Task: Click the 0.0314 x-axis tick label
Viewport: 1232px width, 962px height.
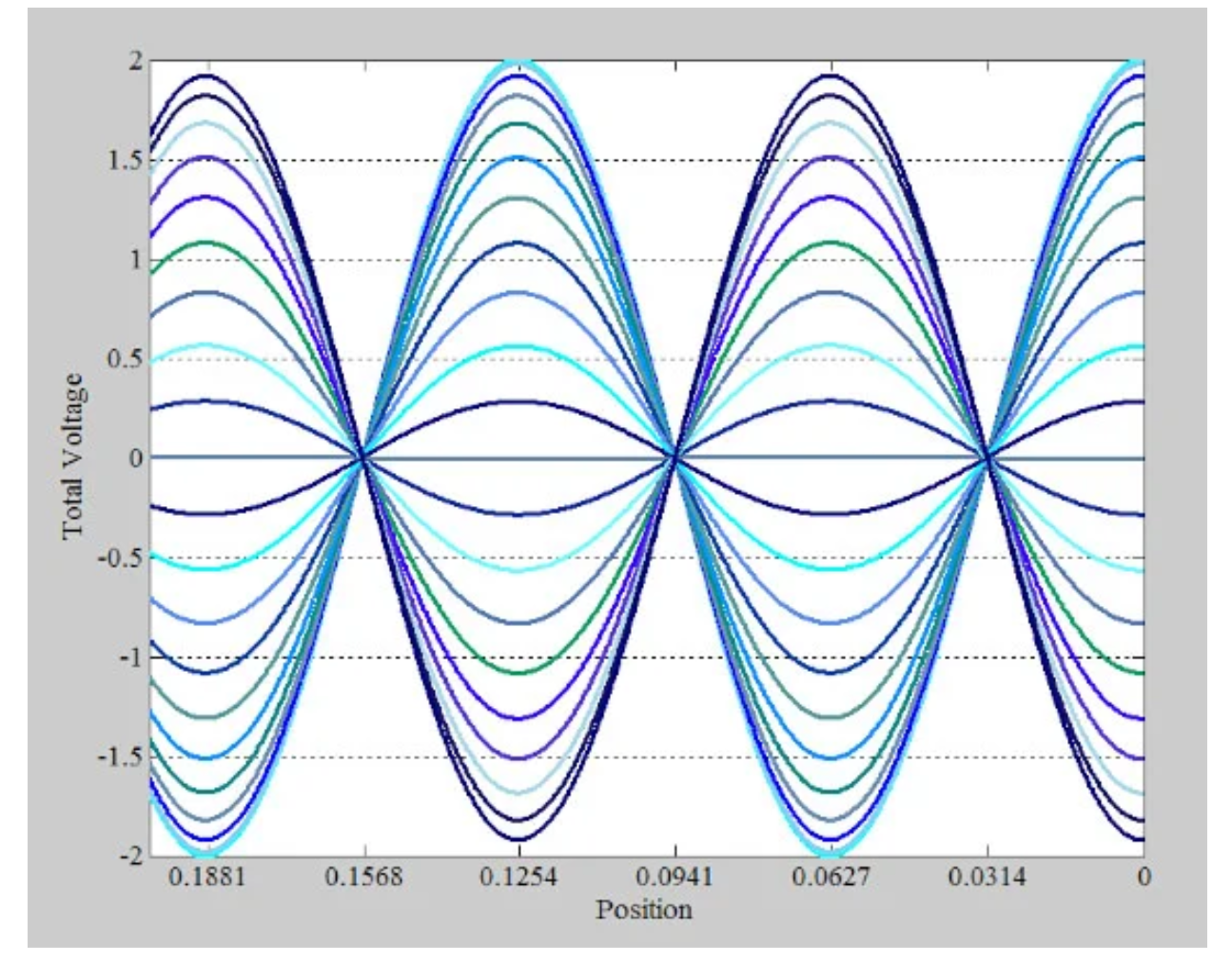Action: pyautogui.click(x=988, y=877)
